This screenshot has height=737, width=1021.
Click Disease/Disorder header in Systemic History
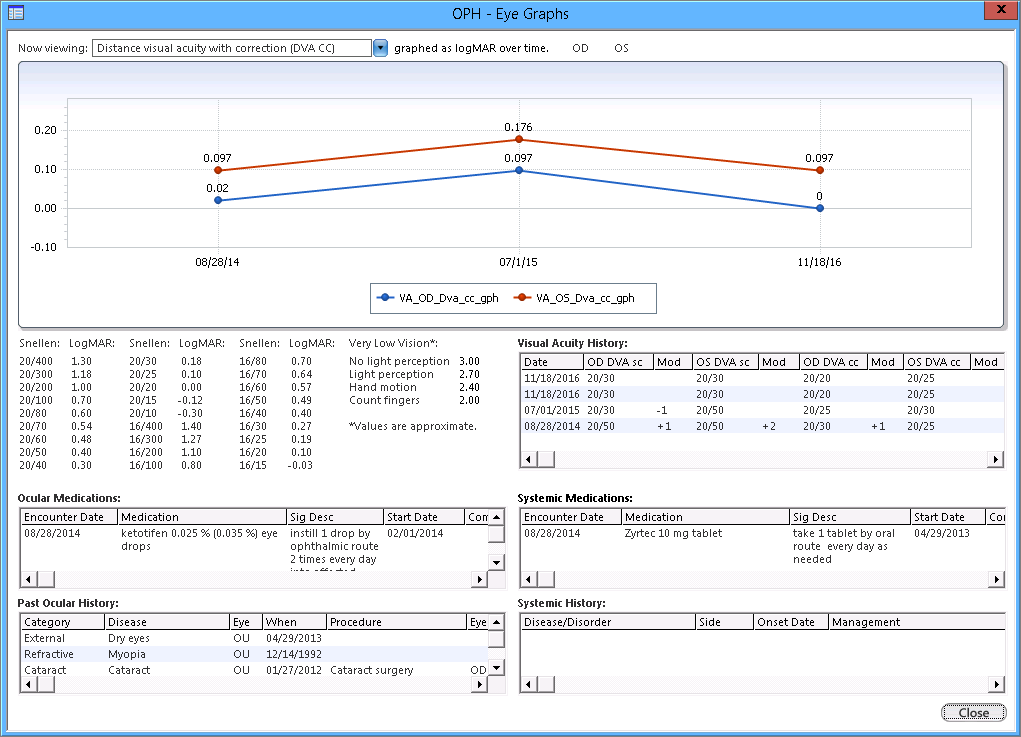coord(608,622)
